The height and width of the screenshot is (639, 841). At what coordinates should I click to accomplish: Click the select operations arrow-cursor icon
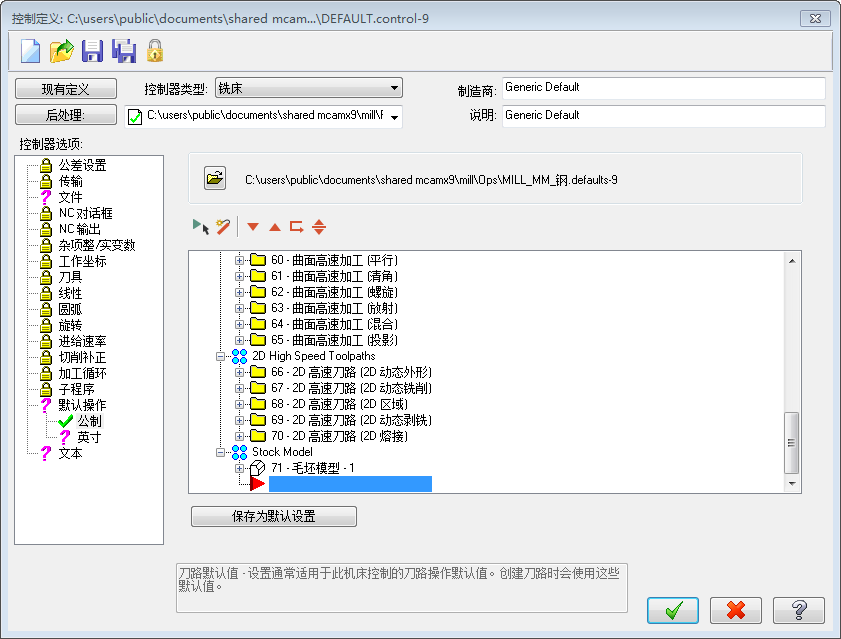201,226
